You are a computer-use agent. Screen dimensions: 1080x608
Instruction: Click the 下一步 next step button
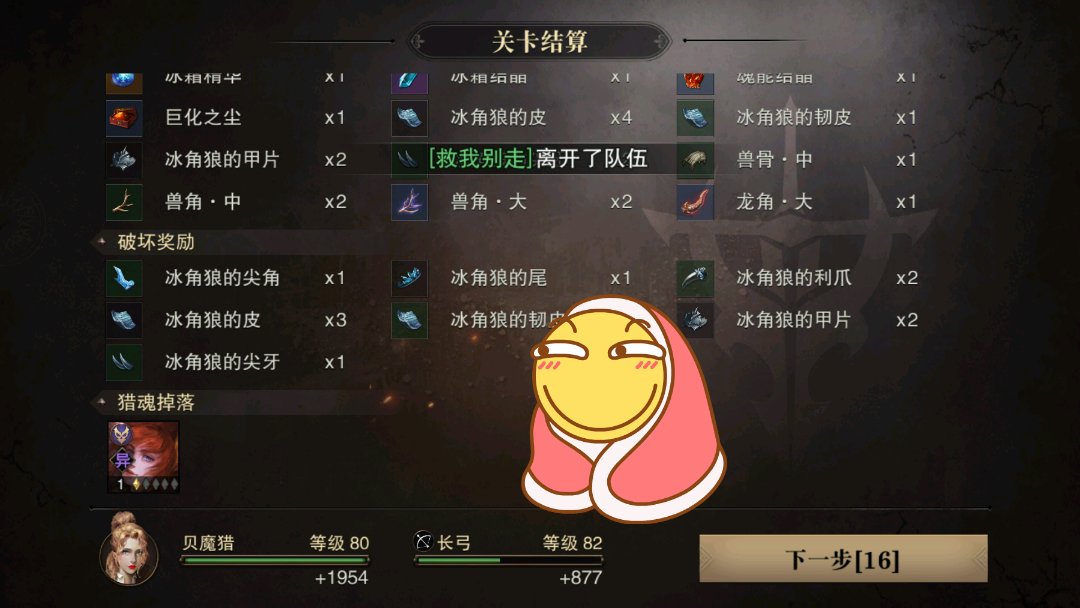pos(843,558)
